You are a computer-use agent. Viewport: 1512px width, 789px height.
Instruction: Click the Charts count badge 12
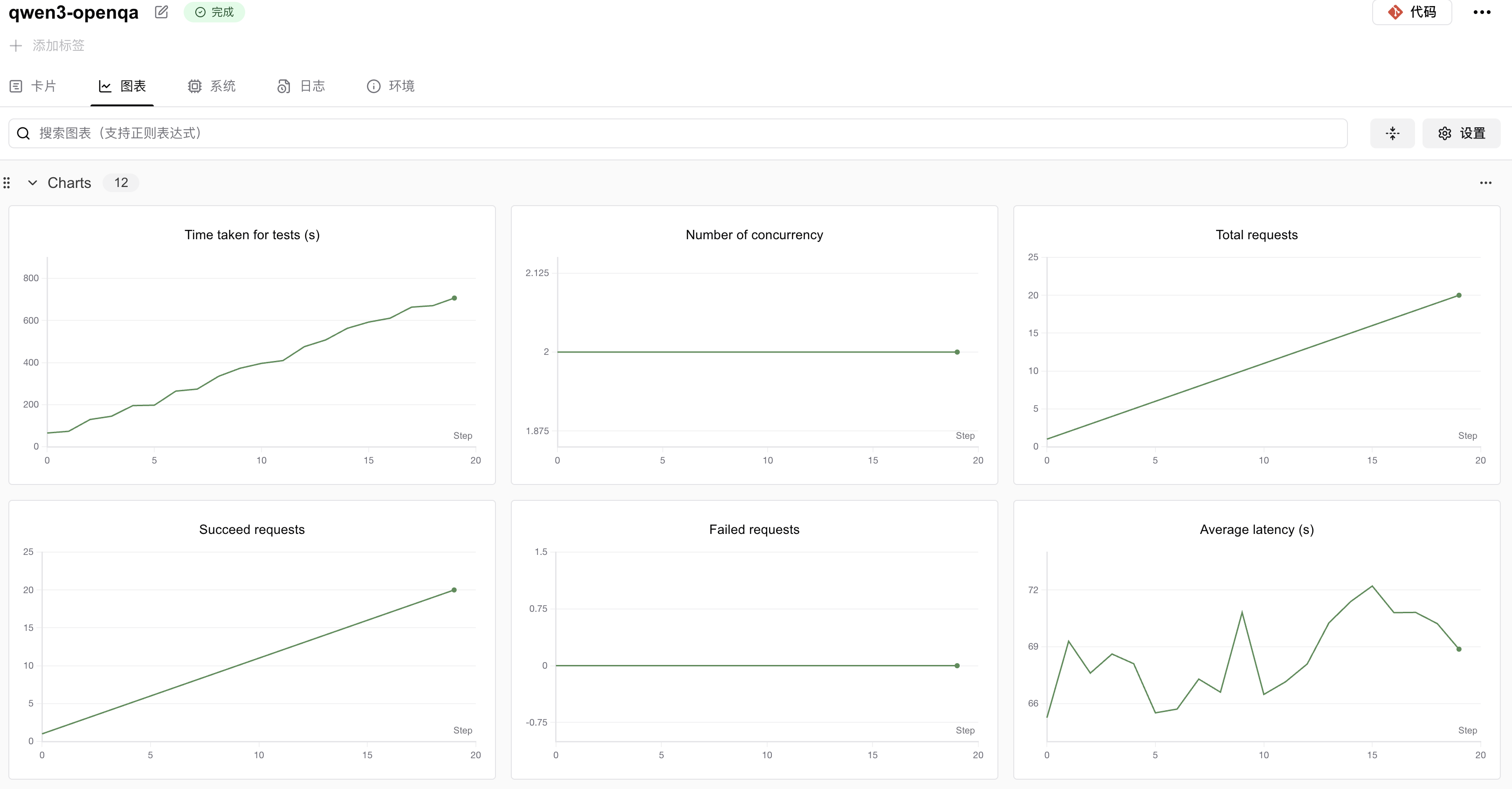click(121, 183)
